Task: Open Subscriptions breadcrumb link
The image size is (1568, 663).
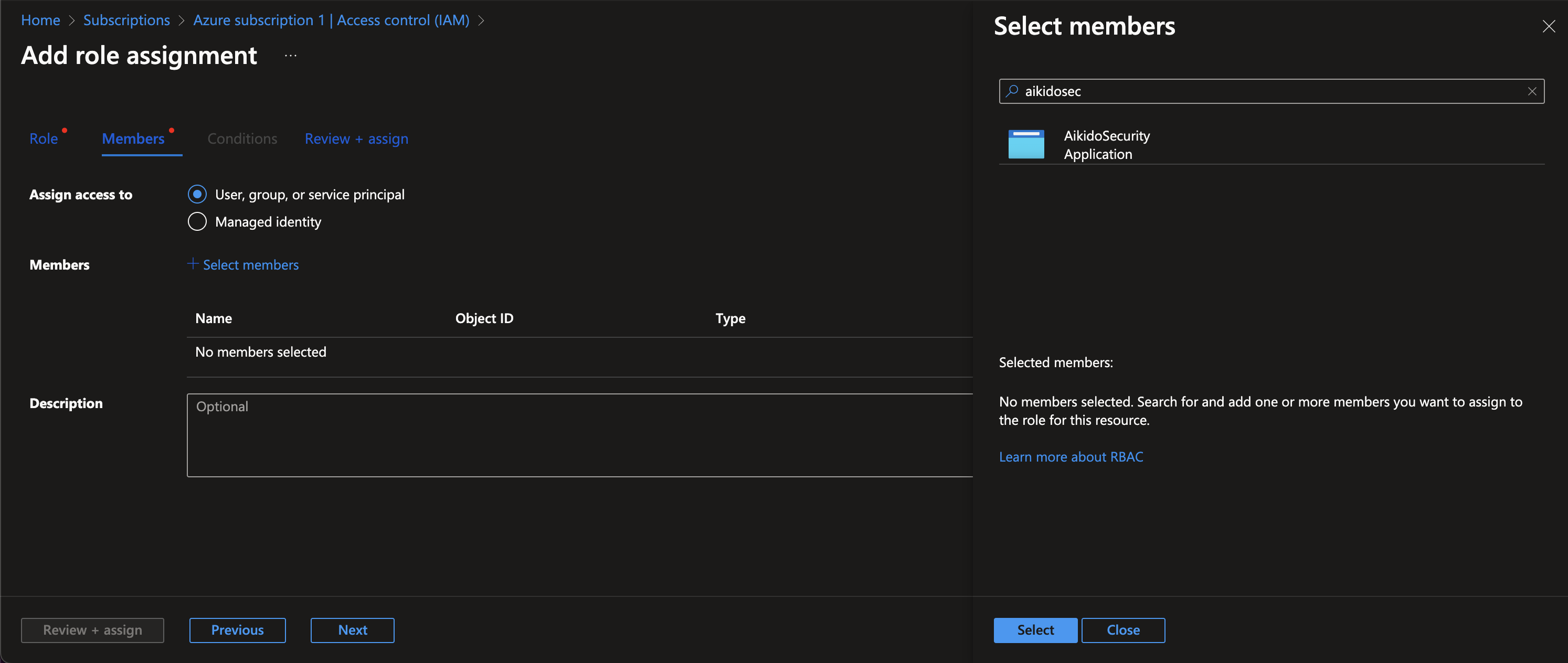Action: tap(126, 20)
